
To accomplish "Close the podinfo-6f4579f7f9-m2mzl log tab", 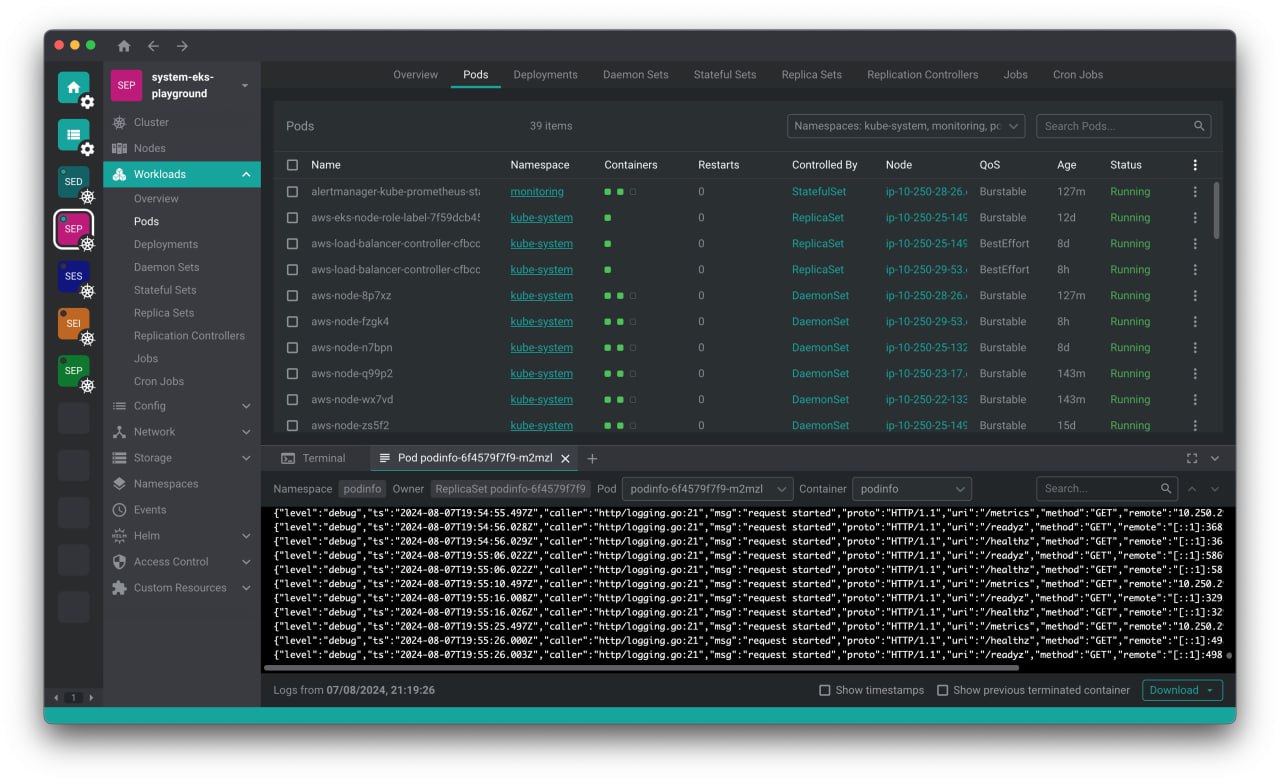I will click(565, 459).
